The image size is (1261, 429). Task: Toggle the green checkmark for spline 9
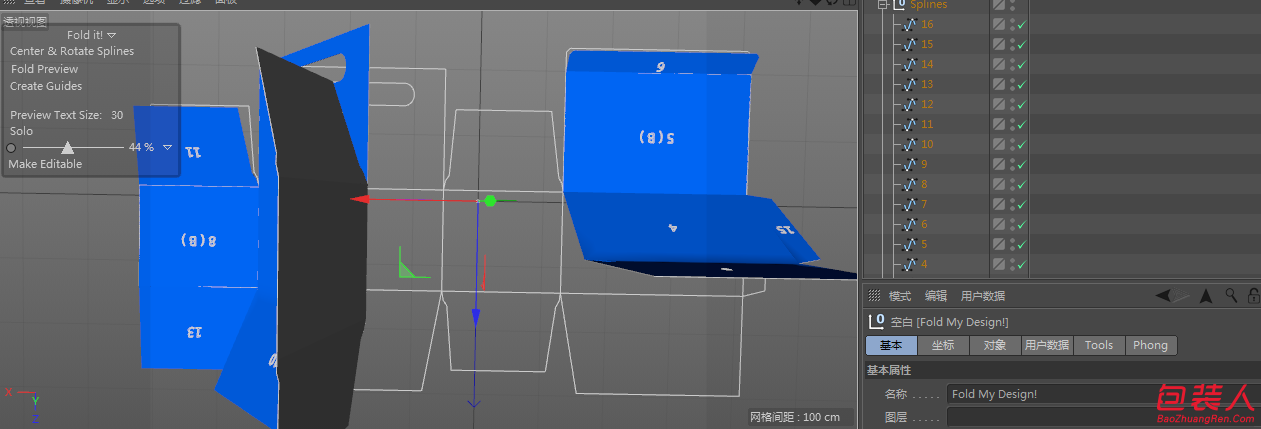pos(1022,165)
